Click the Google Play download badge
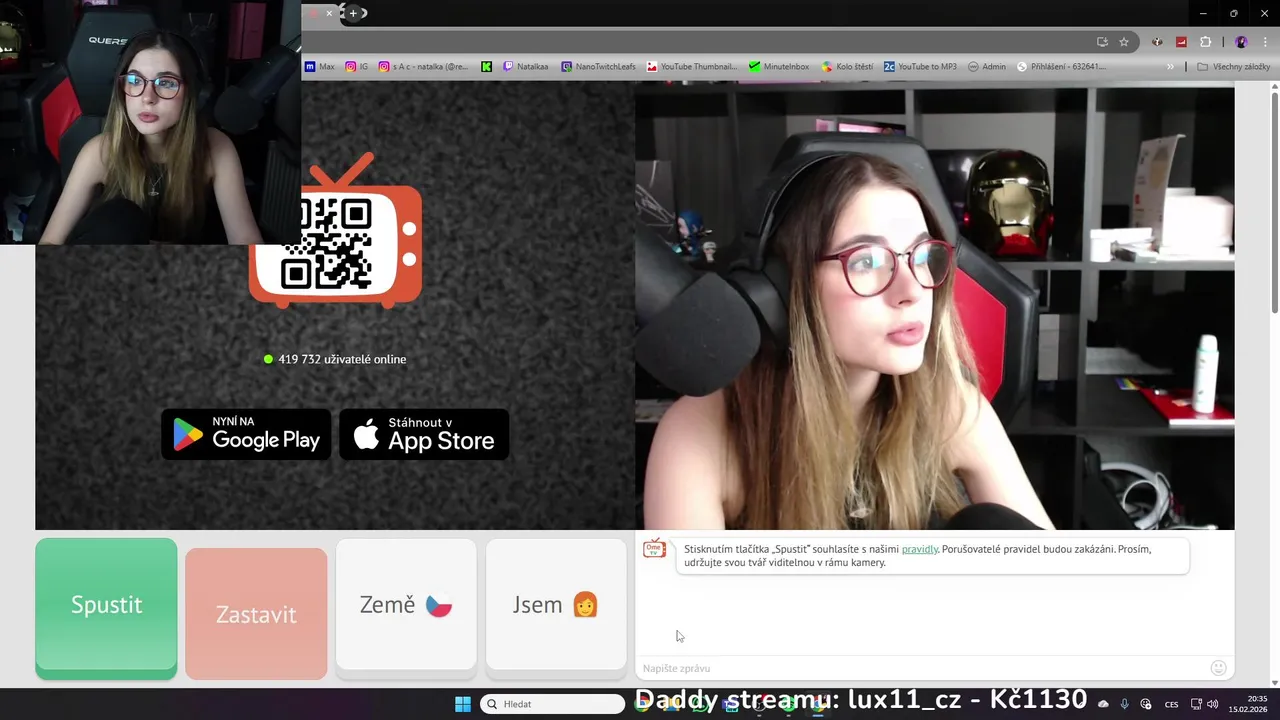1280x720 pixels. click(246, 434)
